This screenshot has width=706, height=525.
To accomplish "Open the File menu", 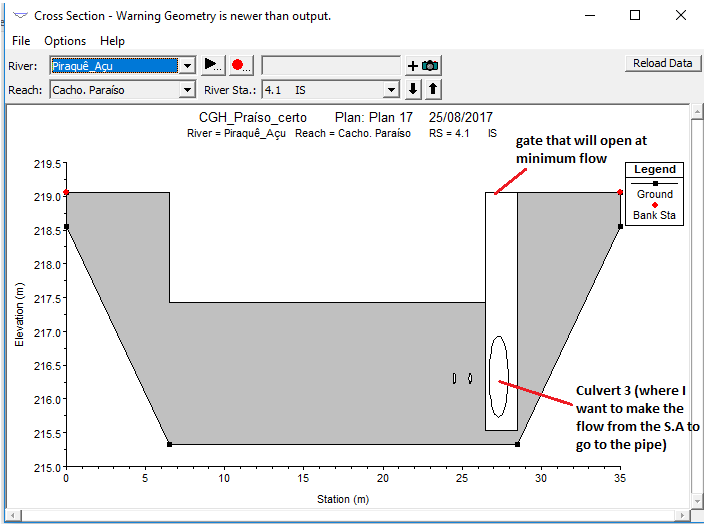I will coord(21,41).
